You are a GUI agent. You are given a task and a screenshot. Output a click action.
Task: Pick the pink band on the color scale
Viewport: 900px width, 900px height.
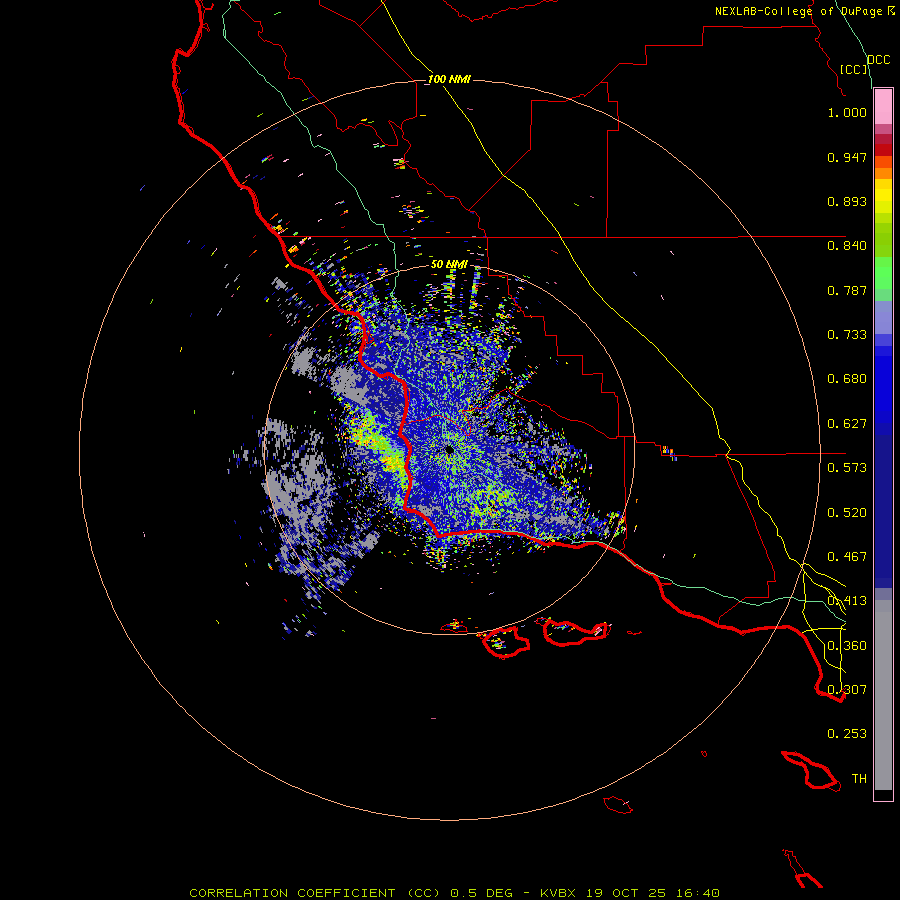[x=883, y=107]
